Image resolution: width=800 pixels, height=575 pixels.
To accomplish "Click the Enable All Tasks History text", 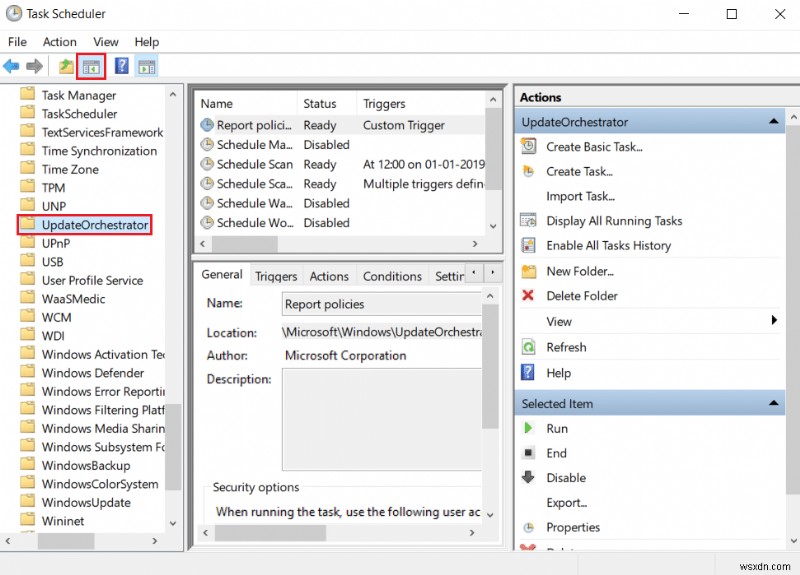I will (609, 245).
